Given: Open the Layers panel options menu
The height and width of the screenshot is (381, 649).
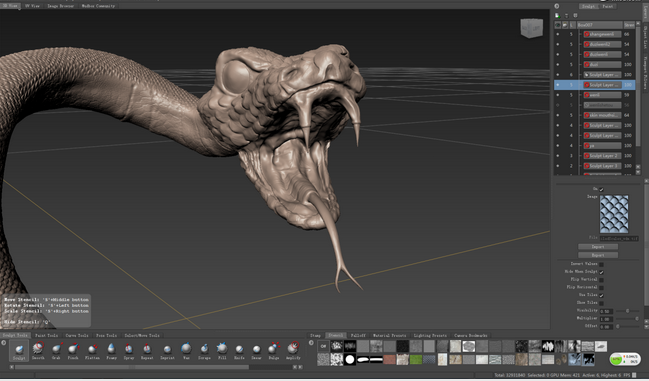Looking at the screenshot, I should [557, 6].
